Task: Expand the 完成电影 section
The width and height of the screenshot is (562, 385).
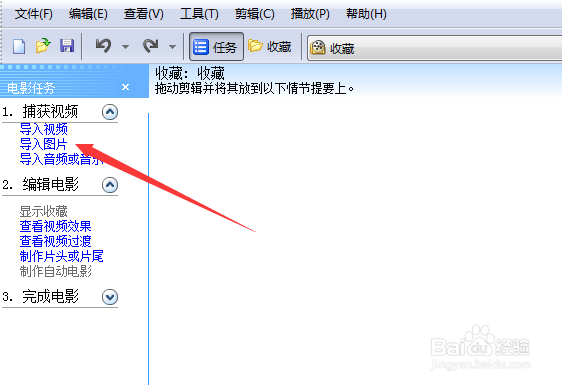Action: pos(110,297)
